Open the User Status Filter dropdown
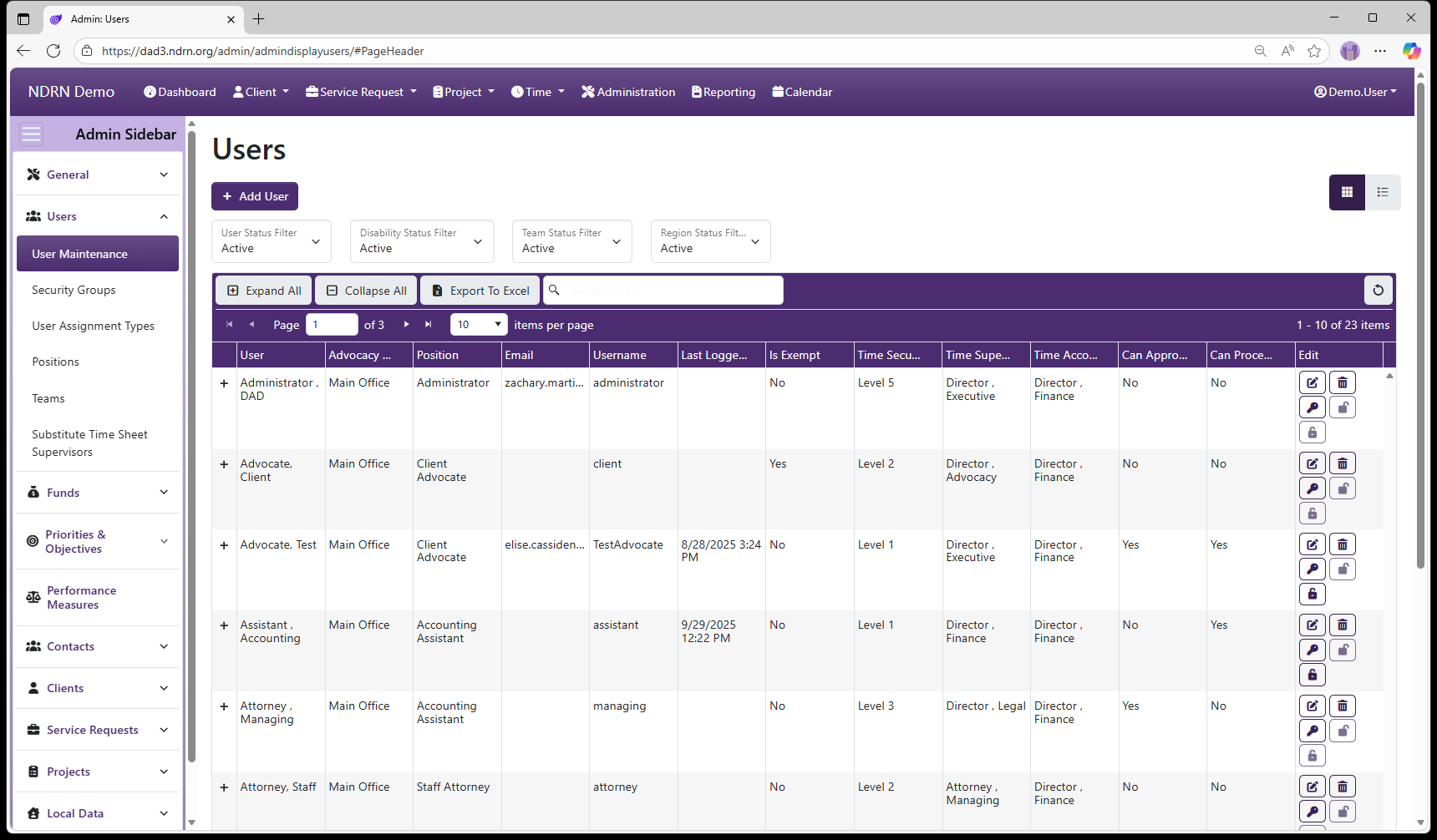Screen dimensions: 1437x840 click(x=272, y=241)
